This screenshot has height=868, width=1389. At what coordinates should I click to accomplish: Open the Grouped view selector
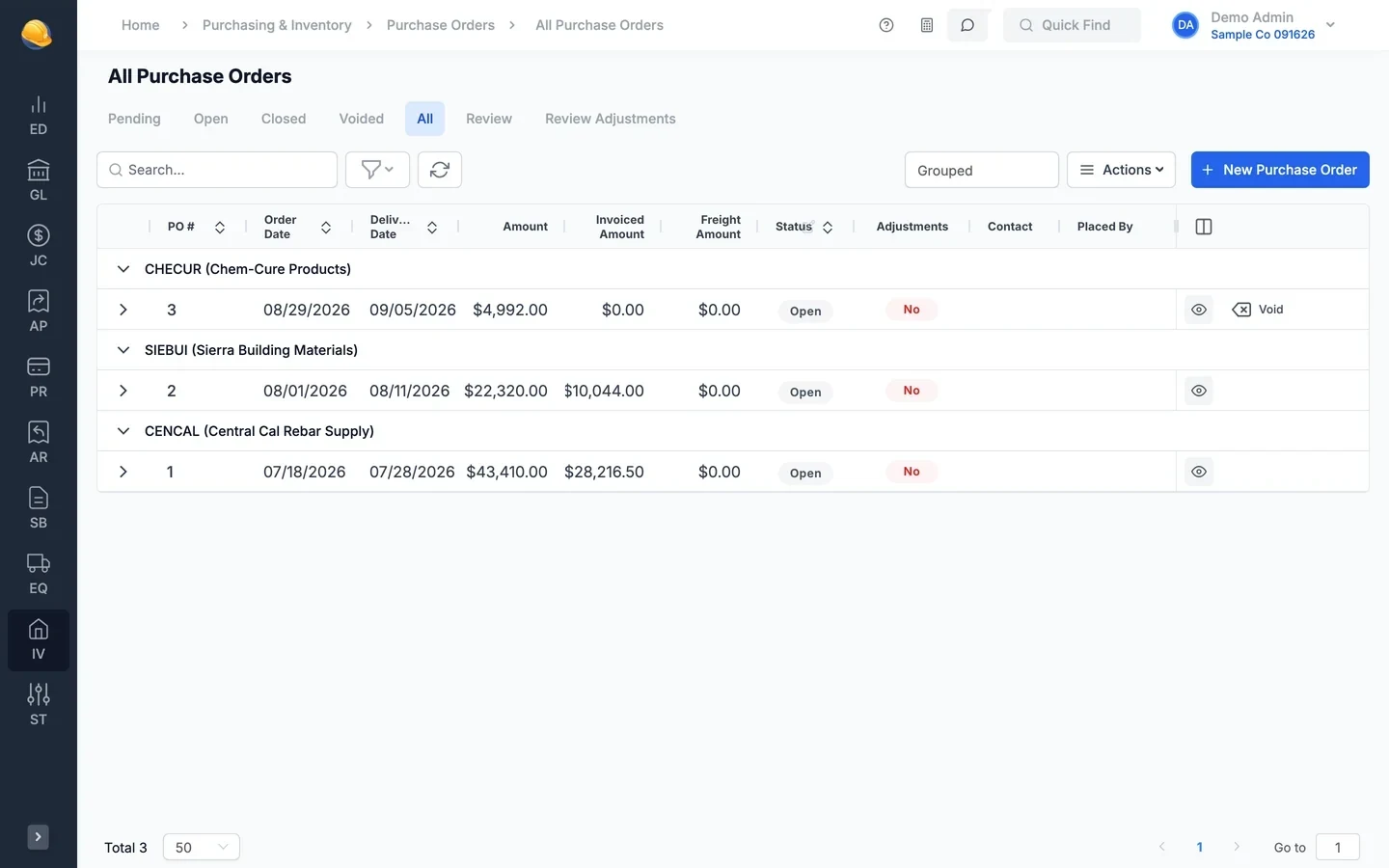[x=982, y=170]
